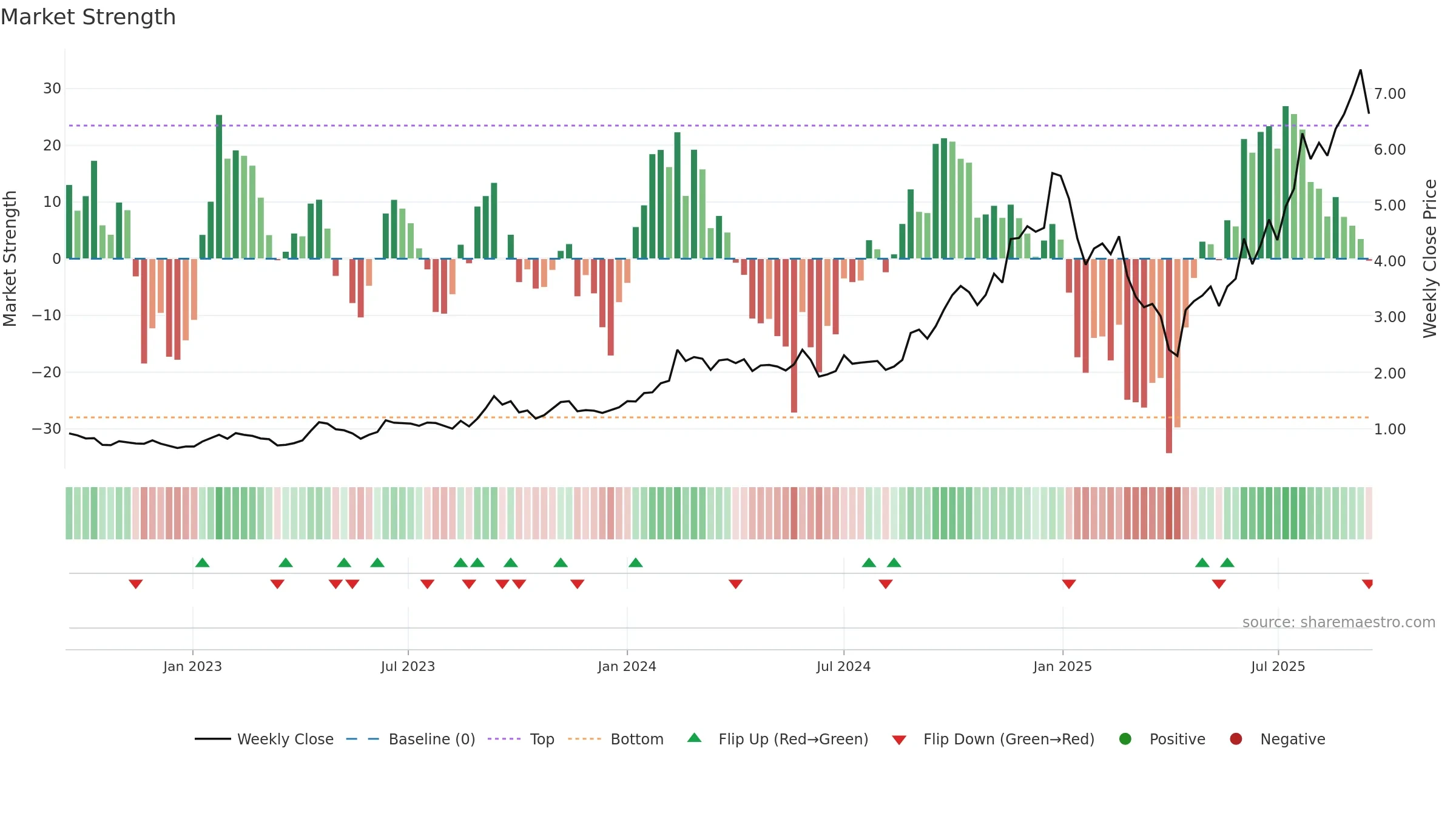The image size is (1456, 819).
Task: Click the 1.00 price tick label
Action: coord(1390,430)
